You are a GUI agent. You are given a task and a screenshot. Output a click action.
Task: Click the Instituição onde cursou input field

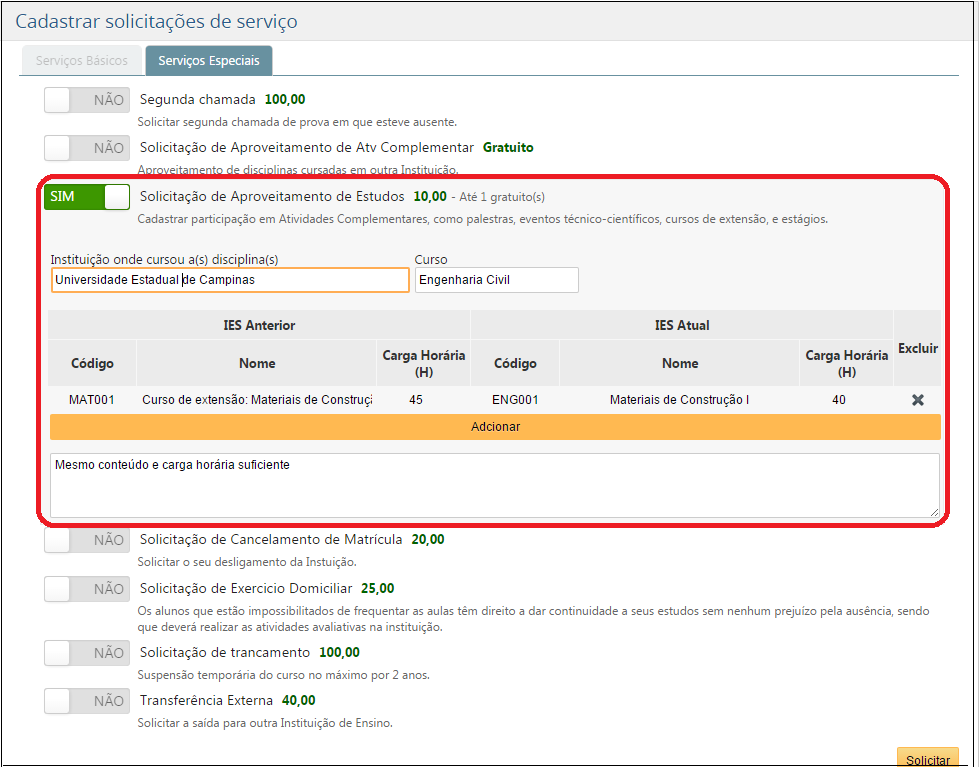pos(229,280)
